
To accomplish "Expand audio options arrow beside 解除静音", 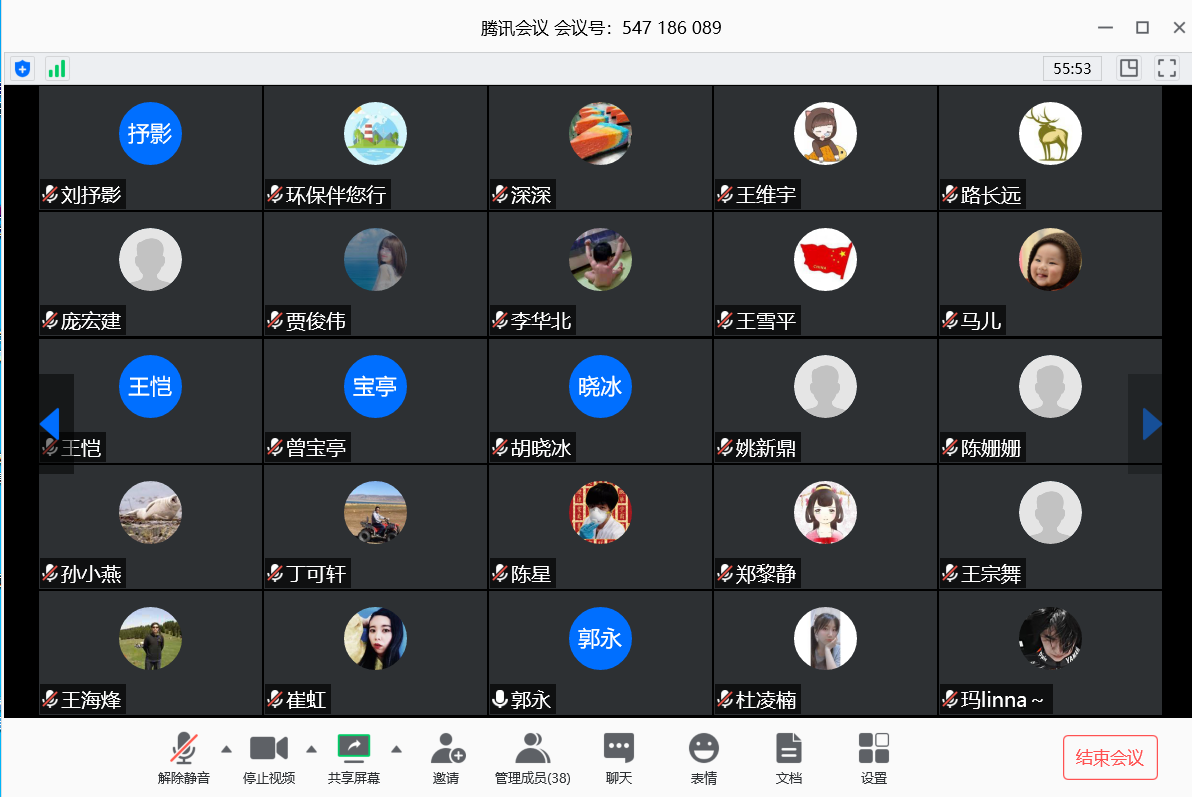I will 226,748.
